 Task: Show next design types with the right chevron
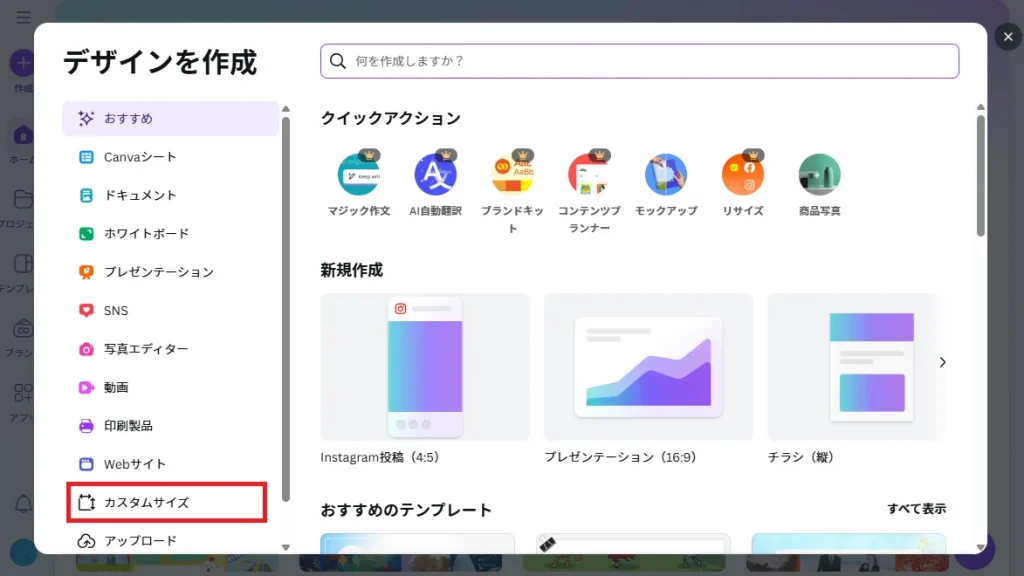click(942, 362)
